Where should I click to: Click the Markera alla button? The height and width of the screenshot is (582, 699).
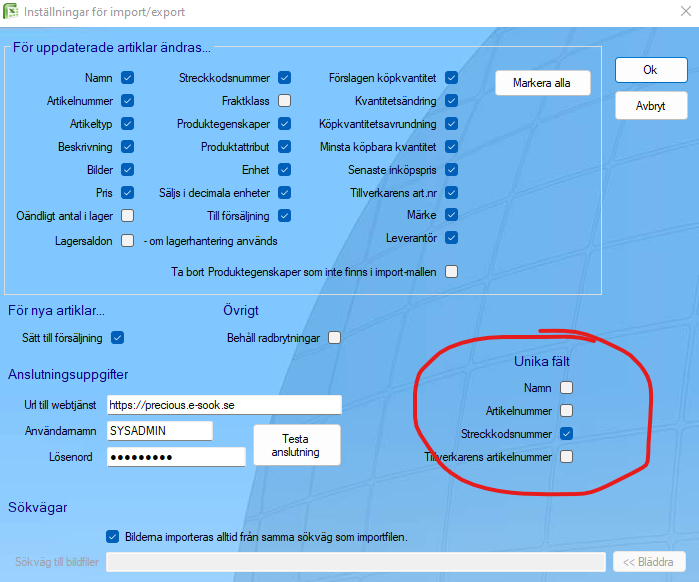point(543,83)
